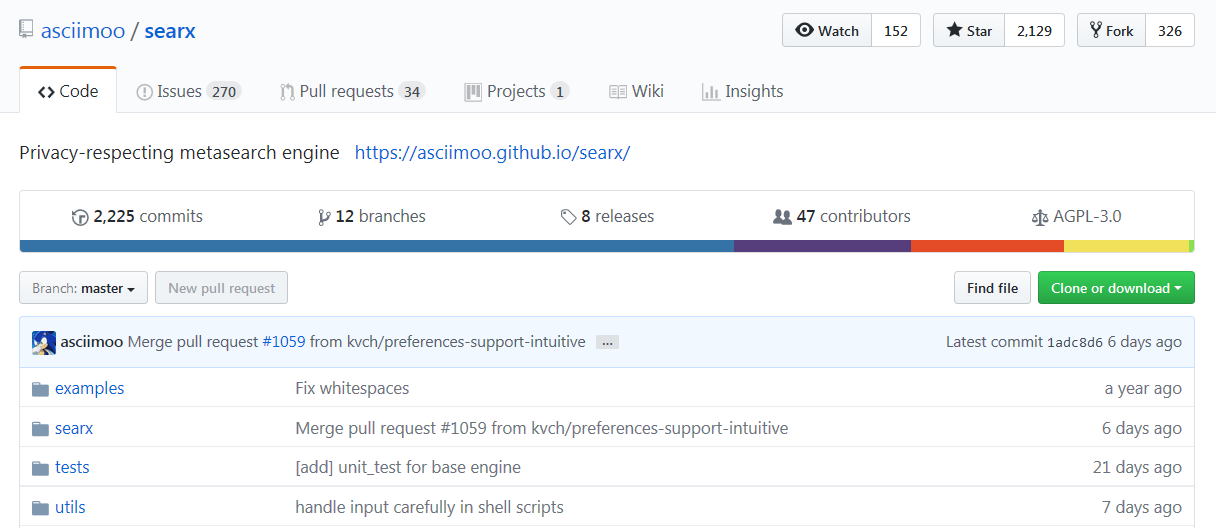This screenshot has height=528, width=1216.
Task: Open the Branch: master dropdown
Action: click(x=83, y=288)
